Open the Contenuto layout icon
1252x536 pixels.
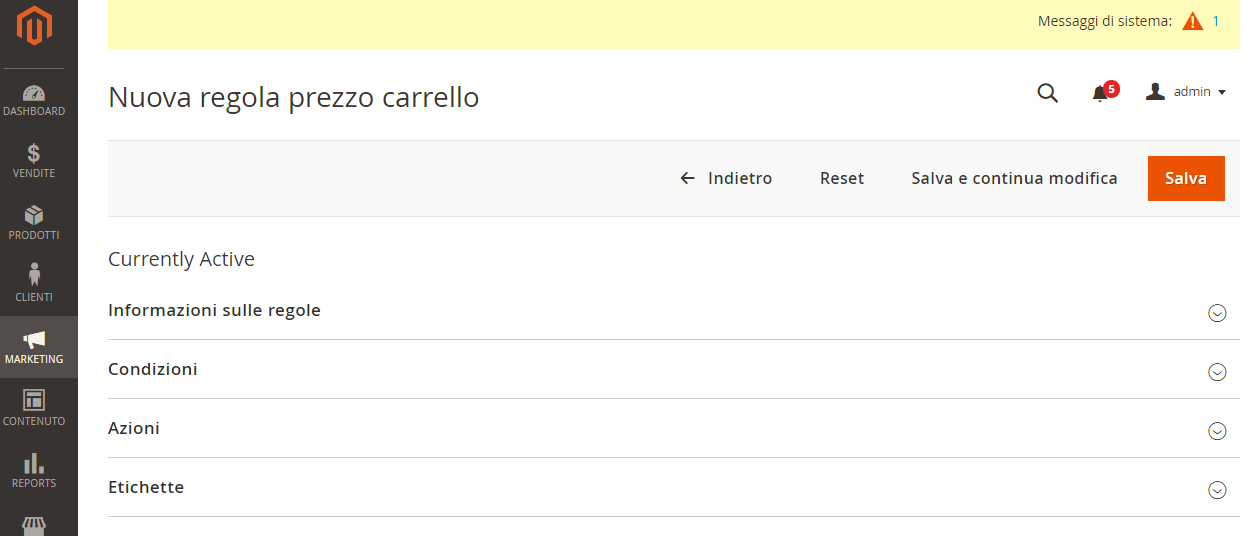(x=34, y=400)
